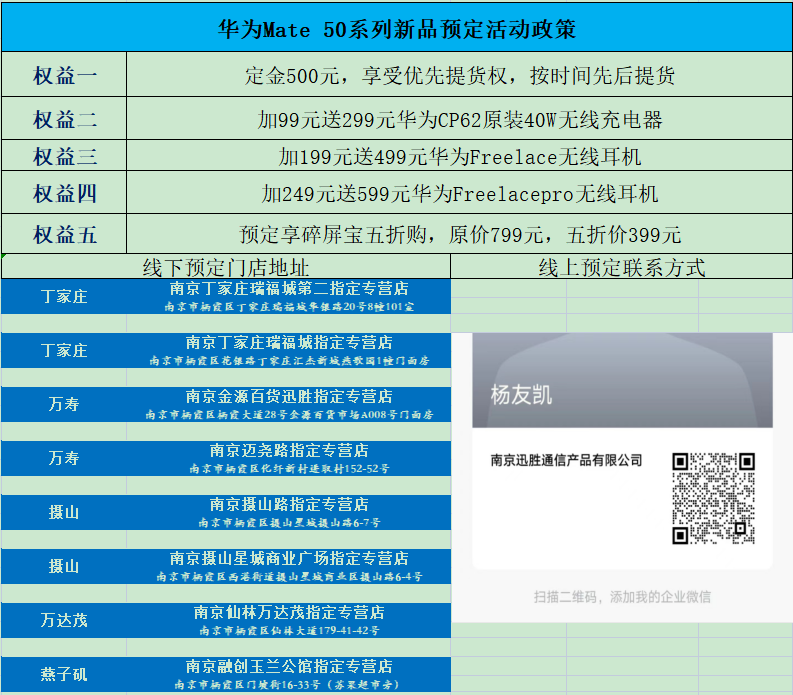Screen dimensions: 793x695
Task: Select the 权益三 label cell
Action: 64,156
